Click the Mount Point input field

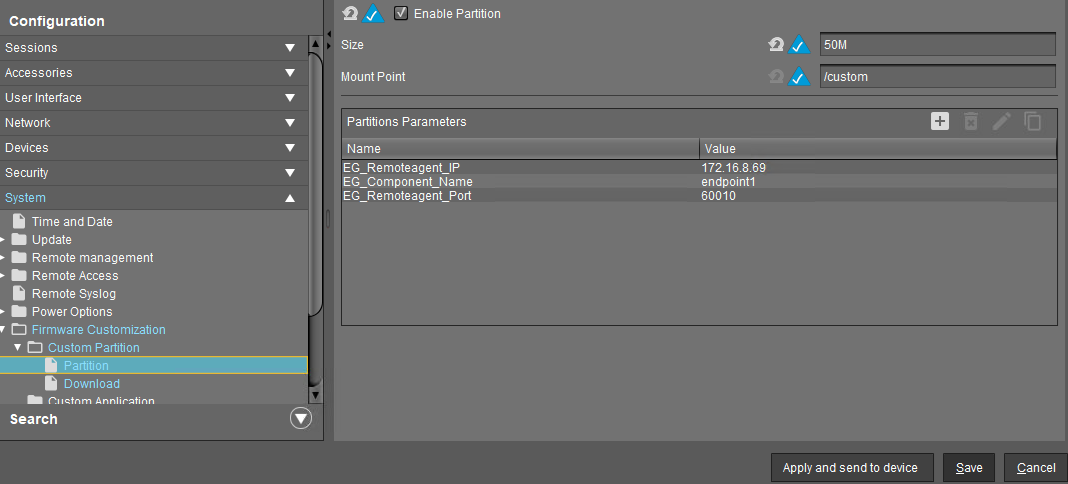938,76
